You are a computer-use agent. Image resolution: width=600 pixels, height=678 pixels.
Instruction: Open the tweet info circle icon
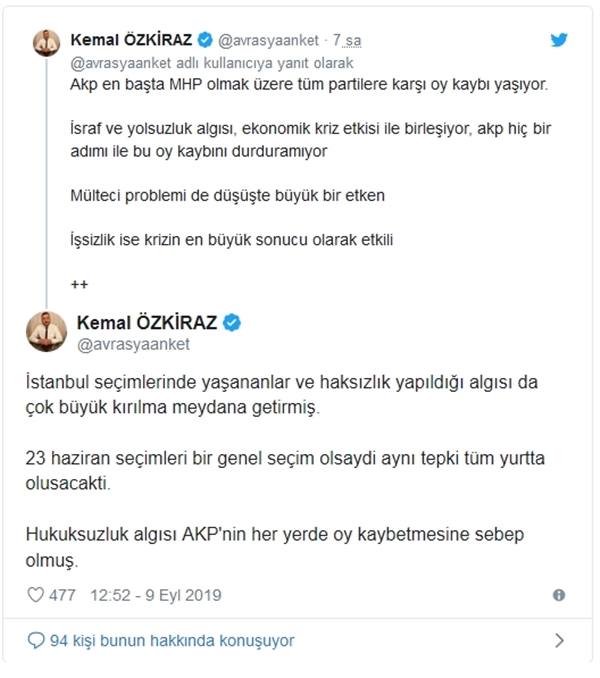click(x=559, y=595)
